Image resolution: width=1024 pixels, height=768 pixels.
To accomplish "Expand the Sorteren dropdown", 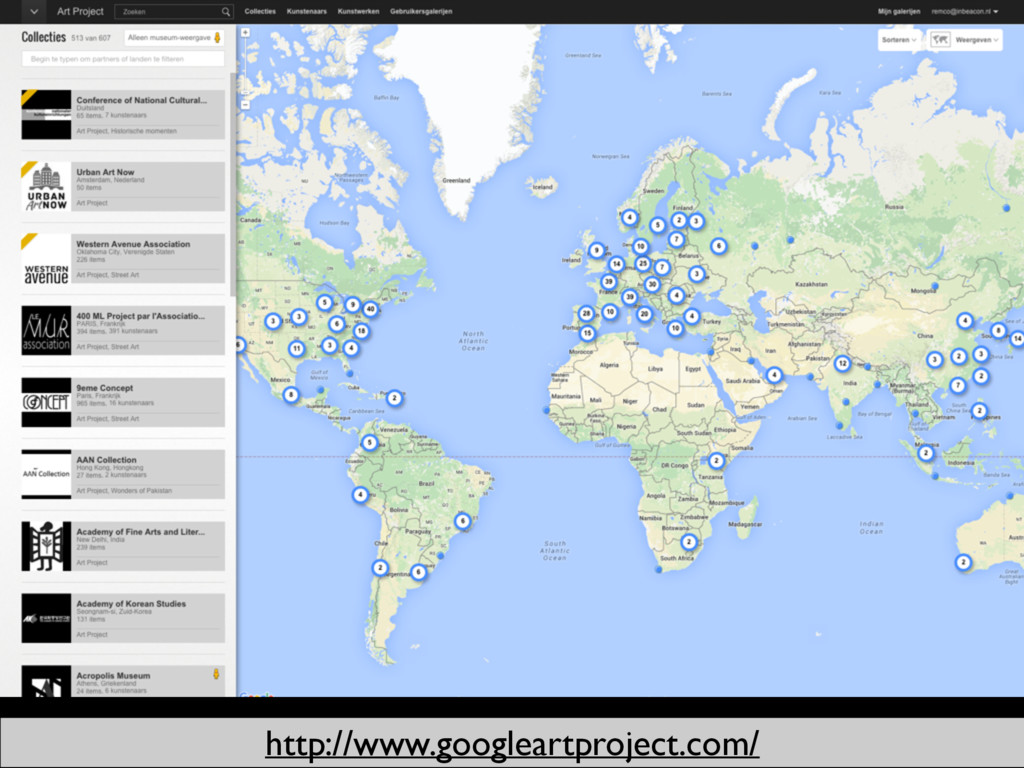I will [899, 40].
